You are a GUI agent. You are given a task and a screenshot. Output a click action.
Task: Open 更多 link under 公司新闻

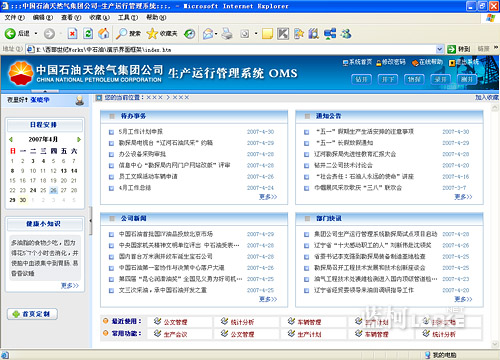[x=268, y=299]
